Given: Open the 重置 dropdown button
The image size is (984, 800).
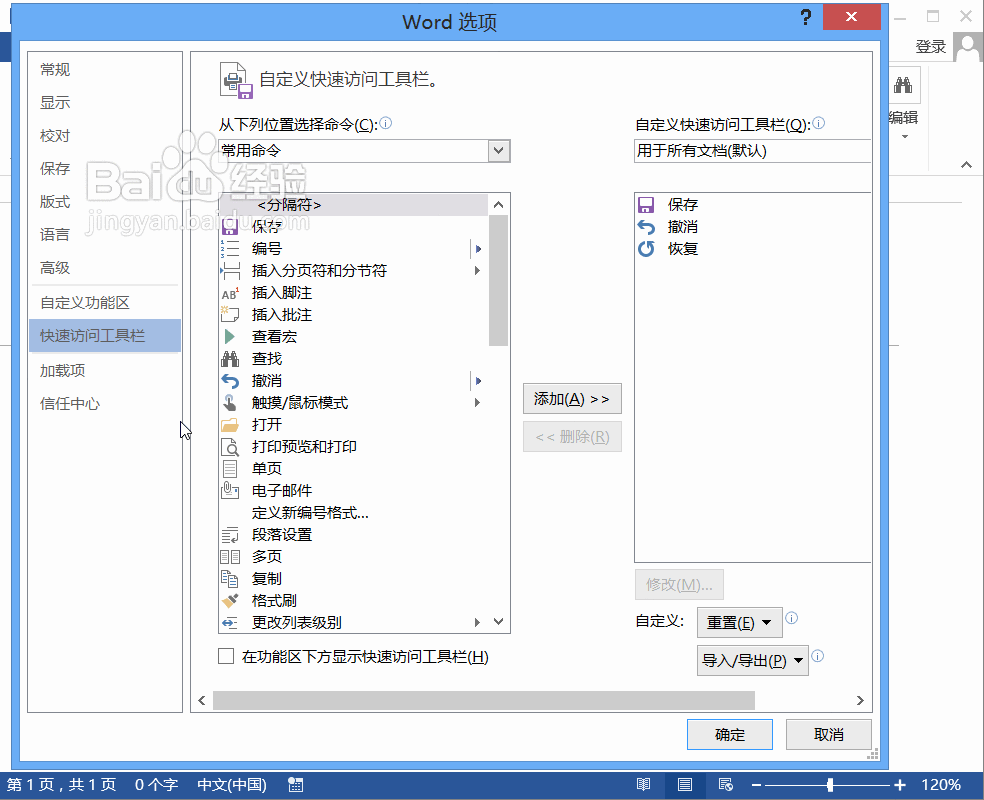Looking at the screenshot, I should pos(739,623).
